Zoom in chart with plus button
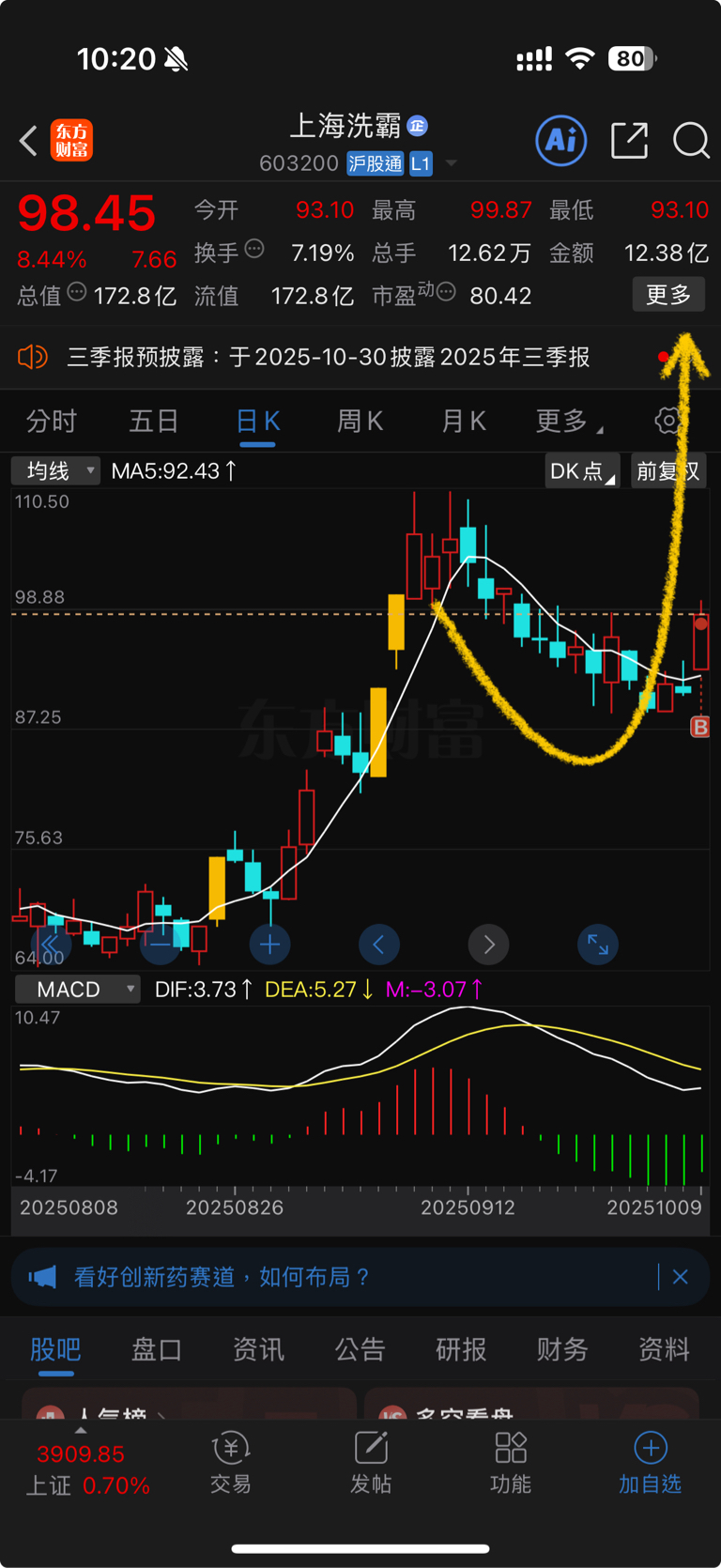The image size is (721, 1568). click(x=269, y=944)
